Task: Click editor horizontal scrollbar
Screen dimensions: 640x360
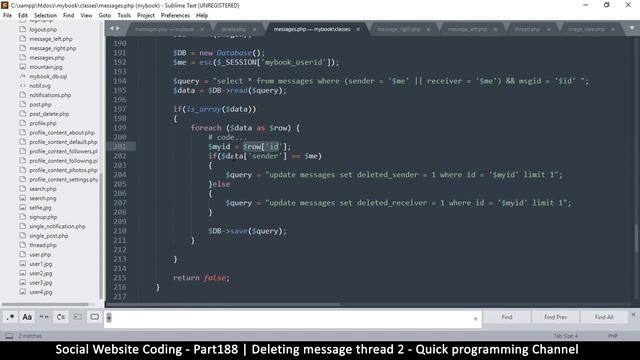Action: 223,304
